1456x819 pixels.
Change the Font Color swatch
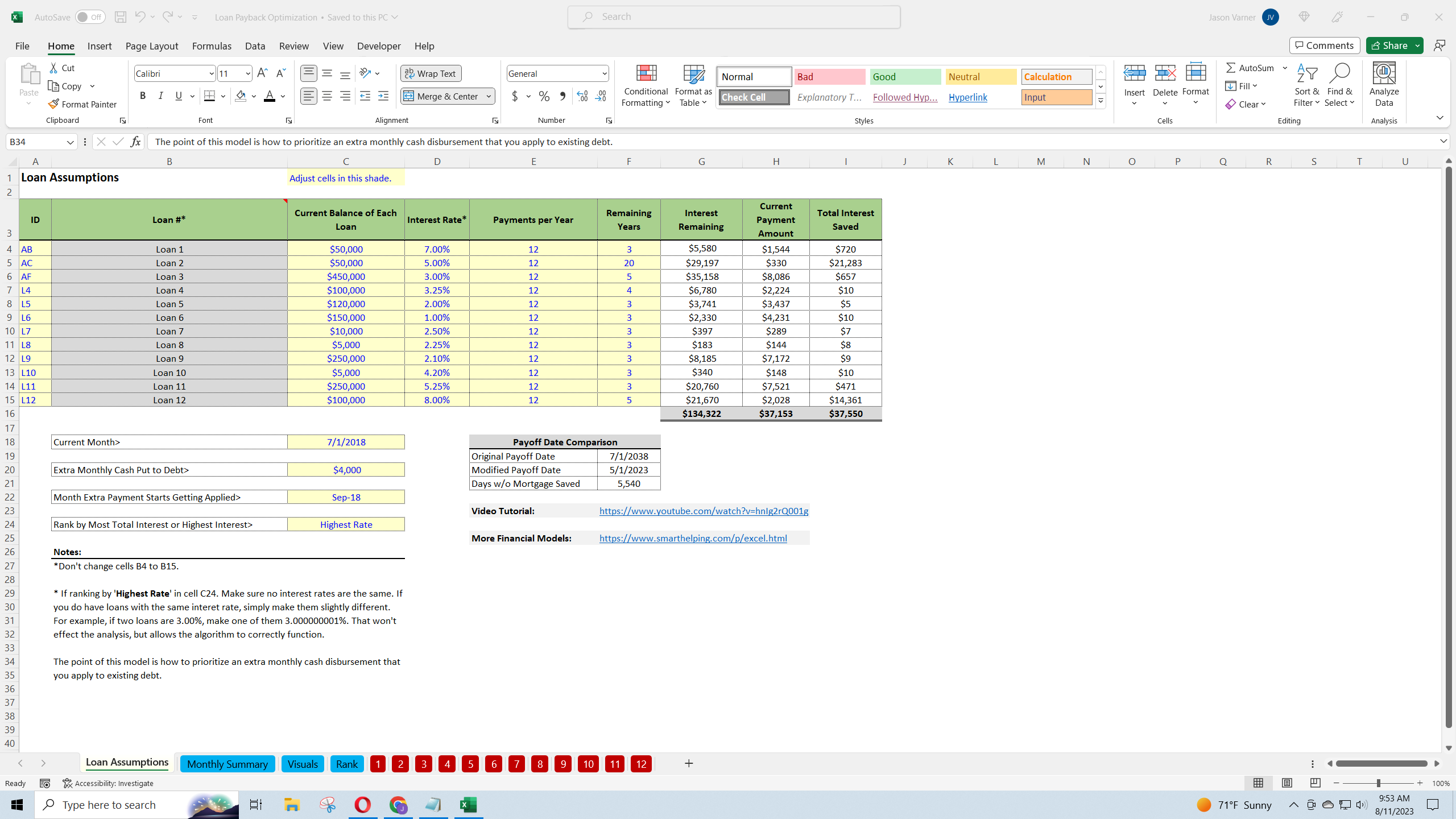[269, 96]
